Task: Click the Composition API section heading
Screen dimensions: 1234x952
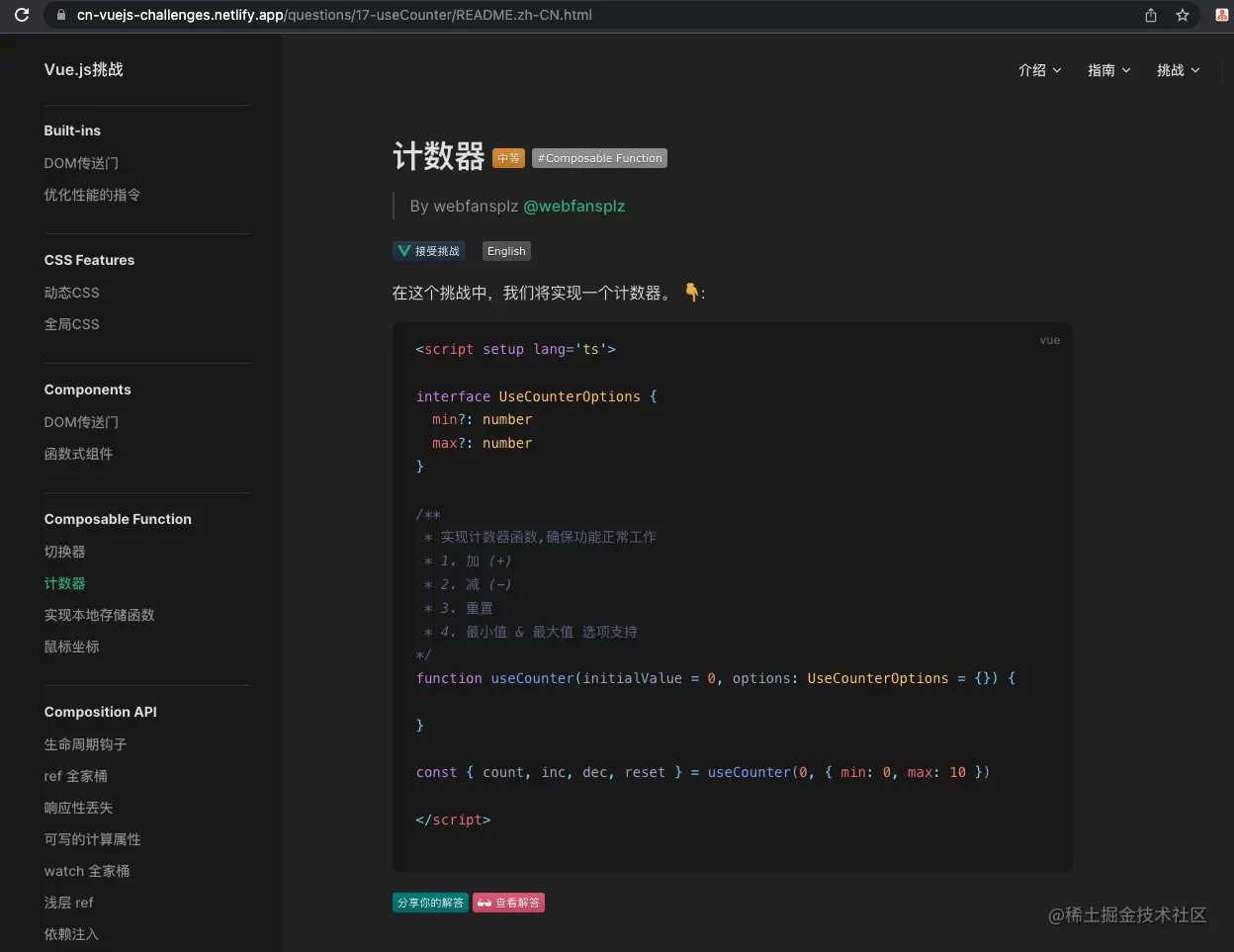Action: 100,712
